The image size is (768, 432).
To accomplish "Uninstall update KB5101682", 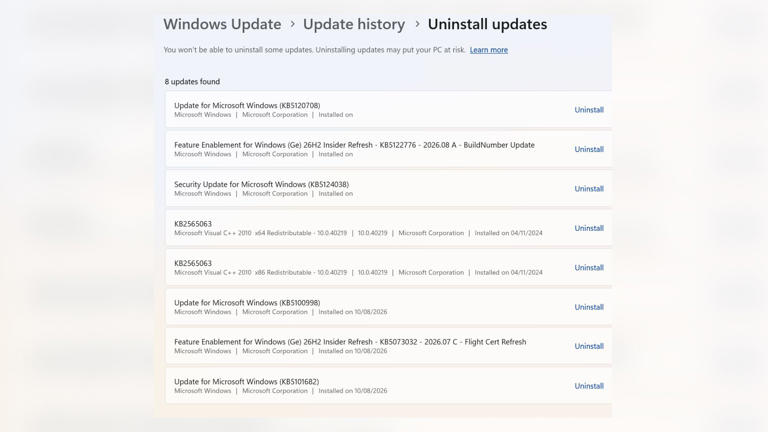I will (x=589, y=386).
